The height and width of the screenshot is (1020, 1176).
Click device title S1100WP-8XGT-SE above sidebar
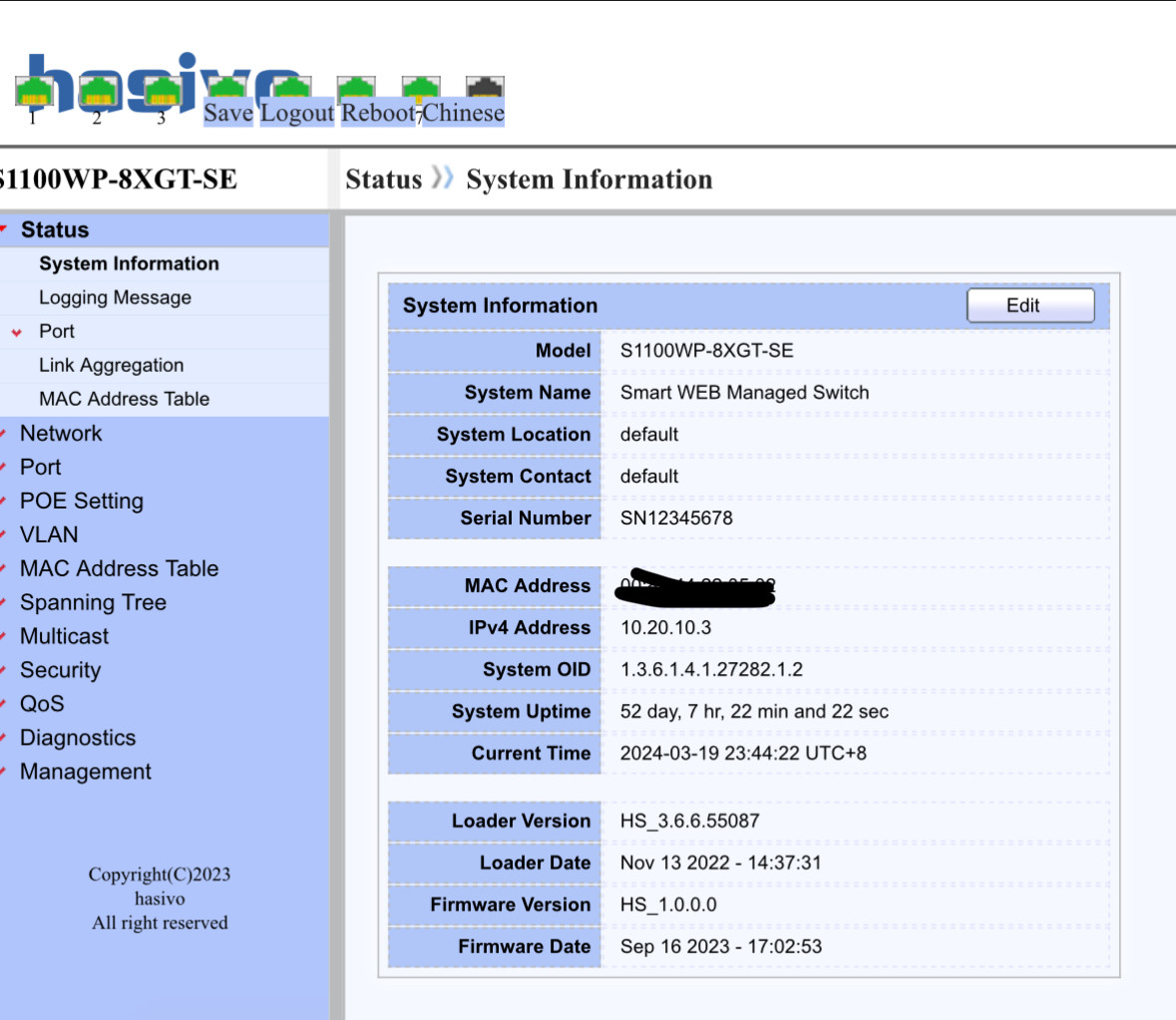118,179
